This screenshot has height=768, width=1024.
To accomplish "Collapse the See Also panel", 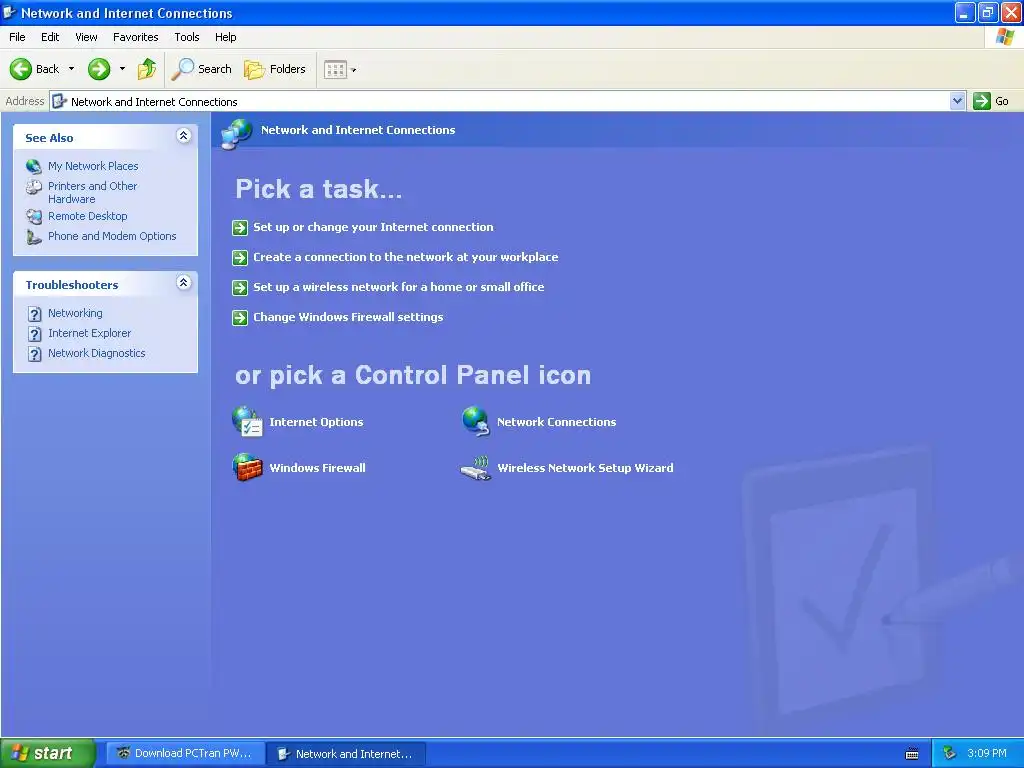I will tap(184, 136).
